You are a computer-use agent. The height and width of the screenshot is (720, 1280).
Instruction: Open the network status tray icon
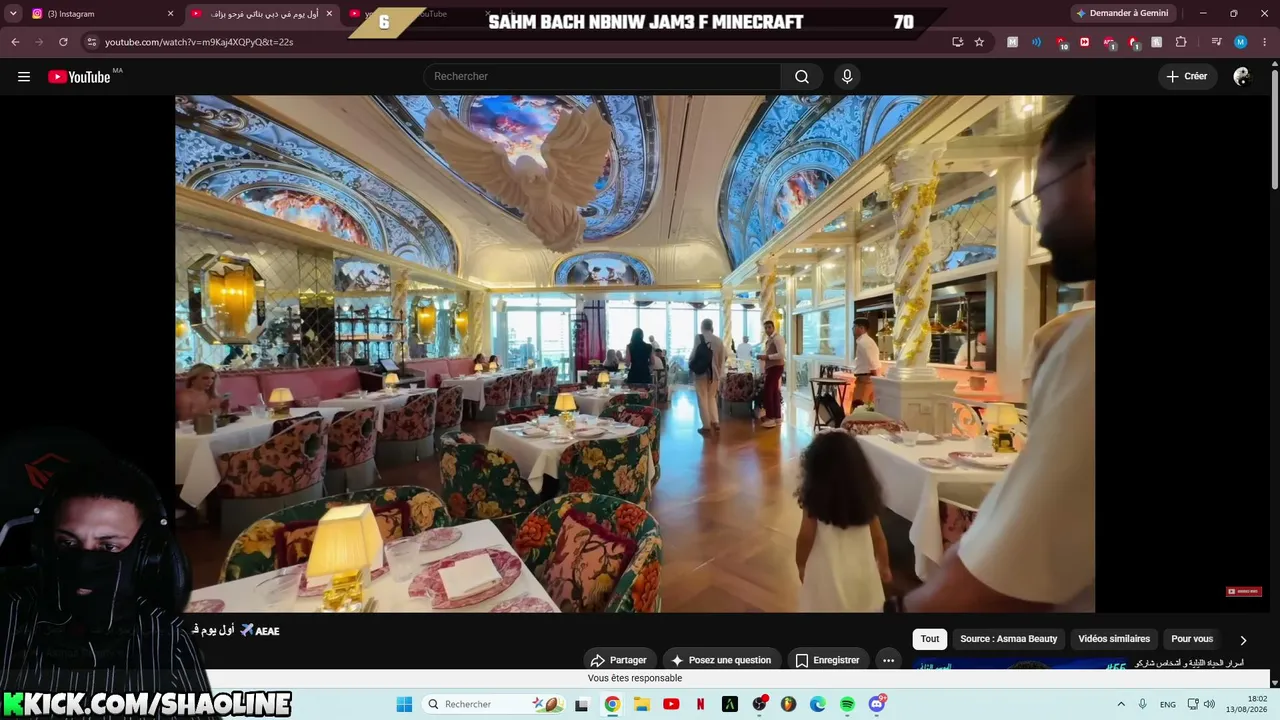pyautogui.click(x=1192, y=704)
